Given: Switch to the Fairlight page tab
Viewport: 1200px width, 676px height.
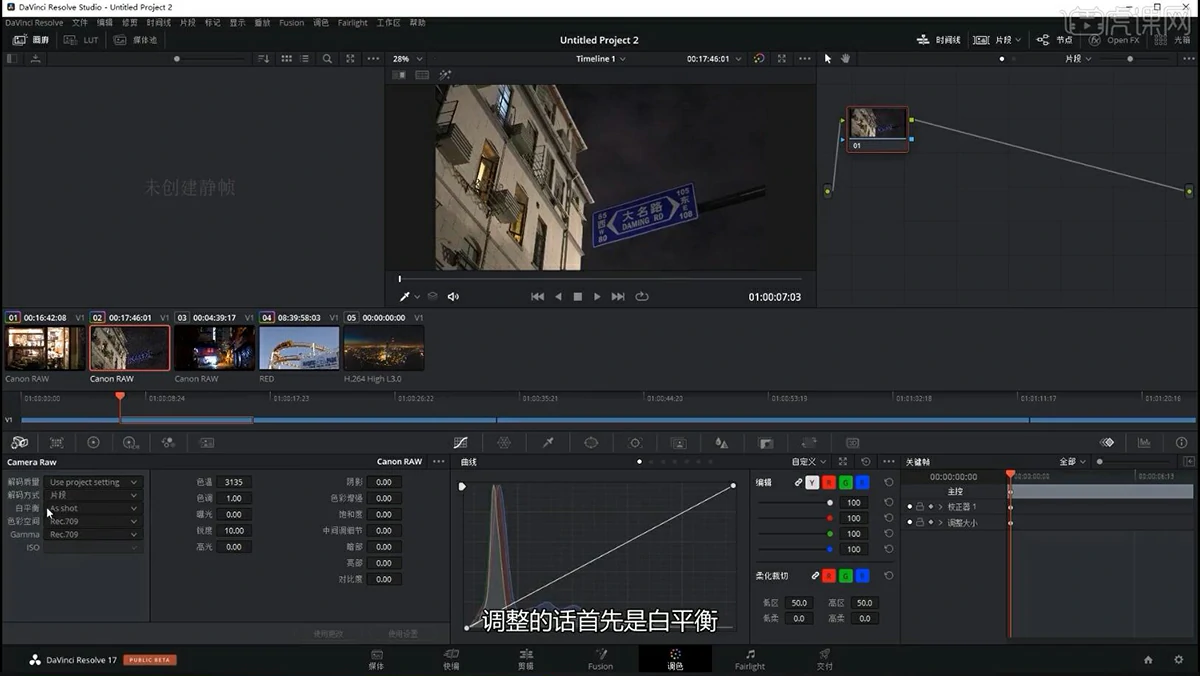Looking at the screenshot, I should (x=750, y=659).
